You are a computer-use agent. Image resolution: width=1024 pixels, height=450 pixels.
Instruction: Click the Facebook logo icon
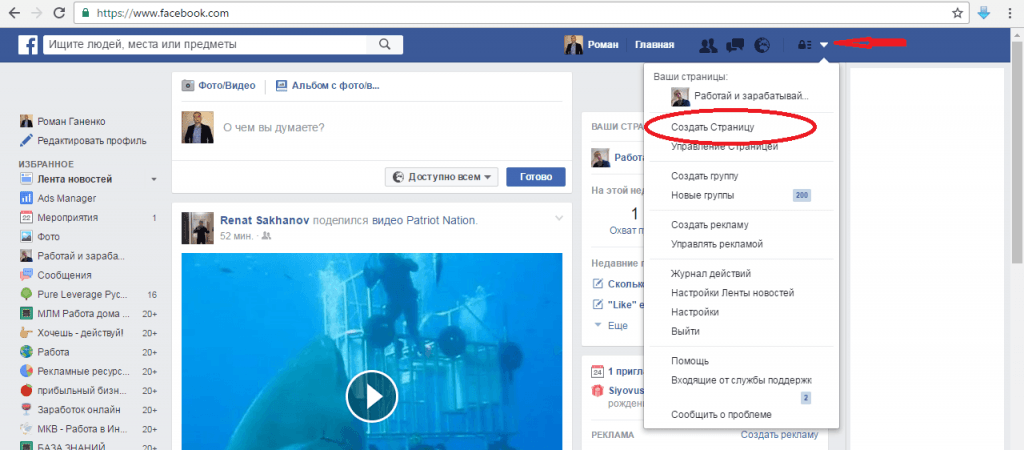tap(27, 44)
